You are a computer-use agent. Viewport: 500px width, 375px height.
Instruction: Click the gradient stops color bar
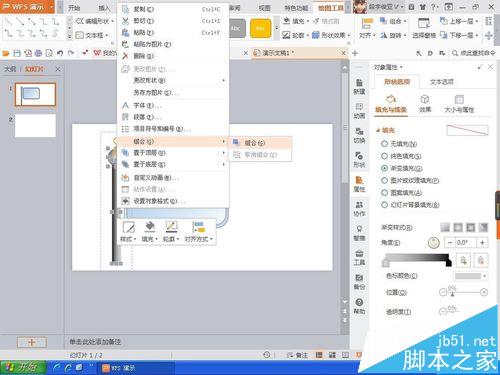[x=417, y=259]
